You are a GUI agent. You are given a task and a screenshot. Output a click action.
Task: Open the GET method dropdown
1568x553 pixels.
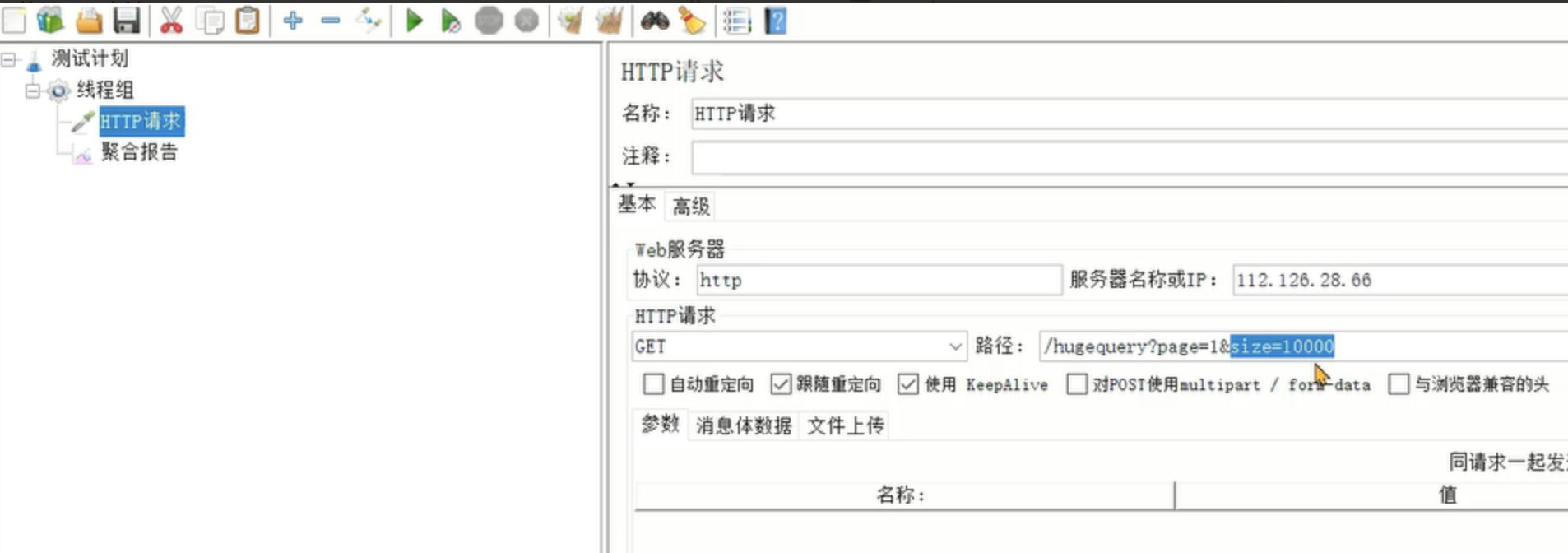799,346
